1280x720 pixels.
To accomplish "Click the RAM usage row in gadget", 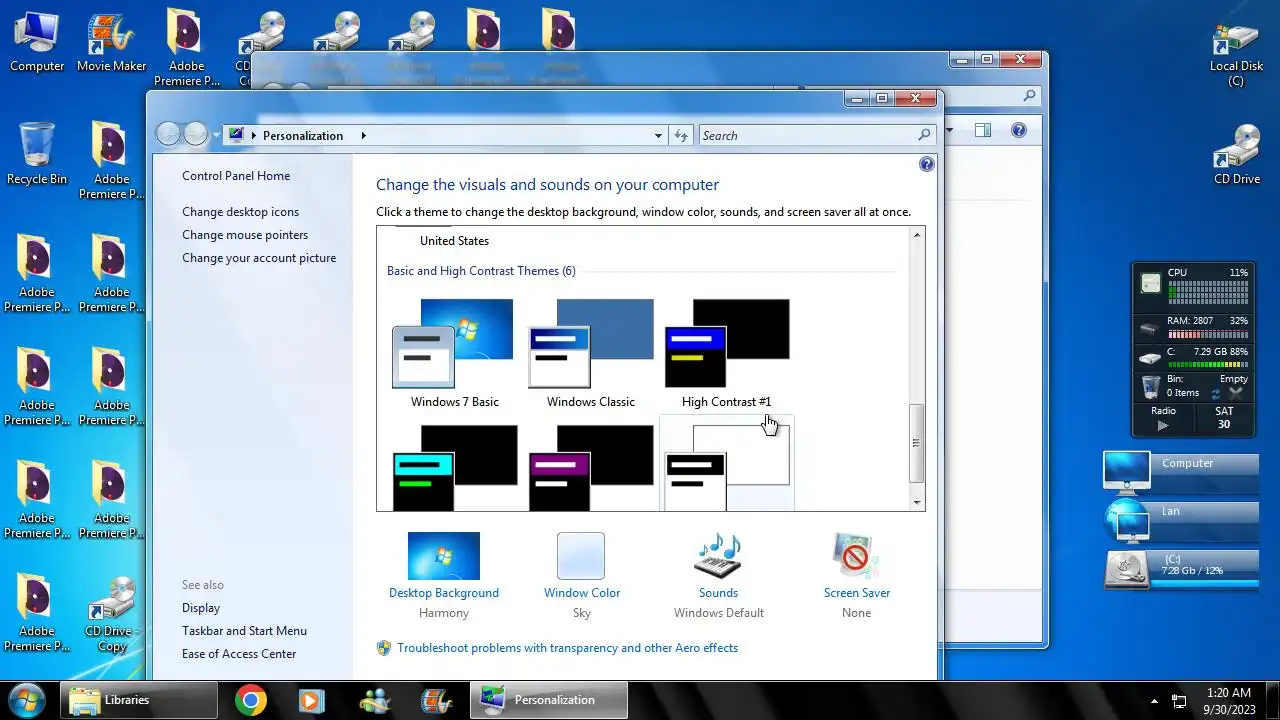I will pos(1194,327).
